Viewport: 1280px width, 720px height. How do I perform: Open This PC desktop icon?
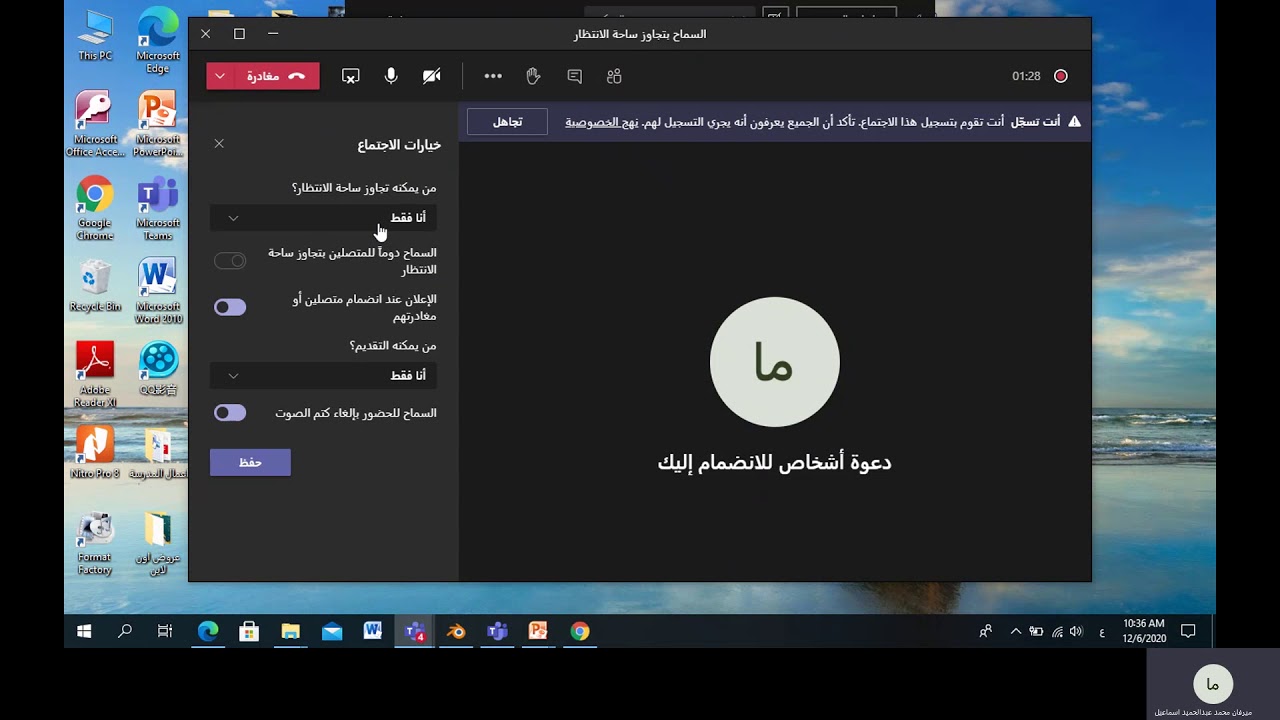(95, 36)
